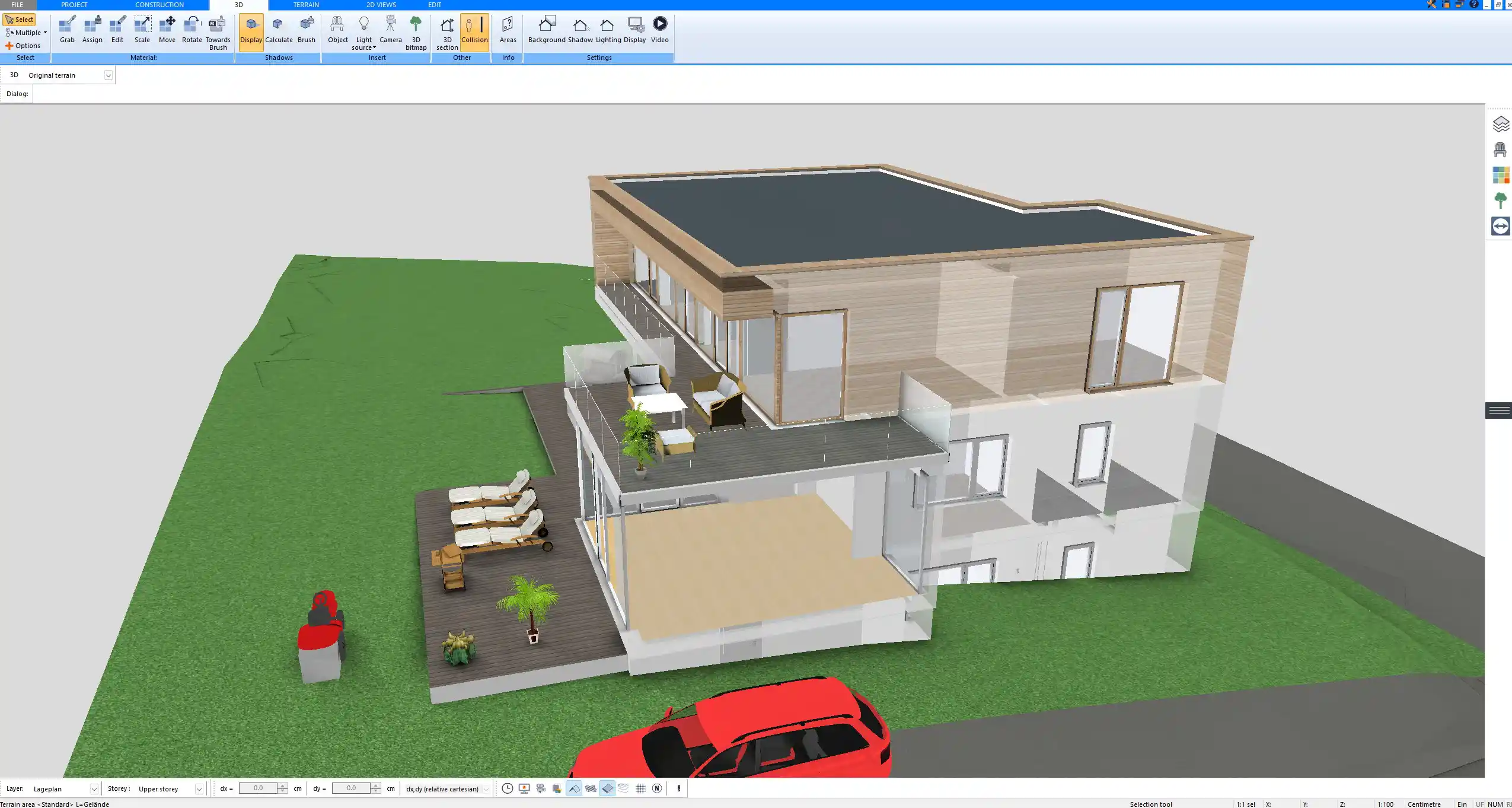Select the Scale material tool

coord(142,28)
